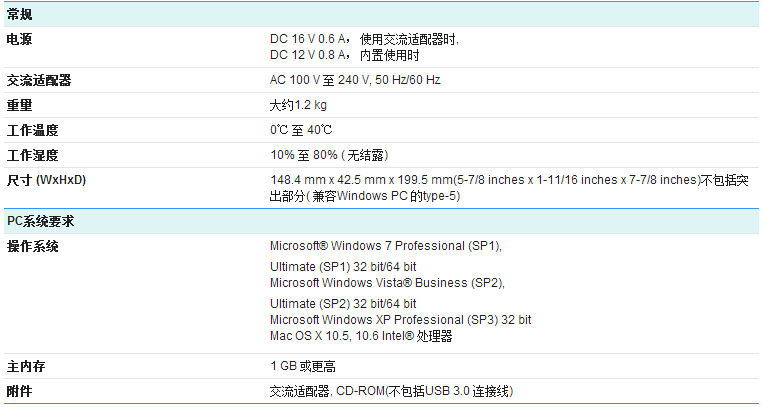The width and height of the screenshot is (763, 407).
Task: Select the 电源 row label
Action: (19, 39)
